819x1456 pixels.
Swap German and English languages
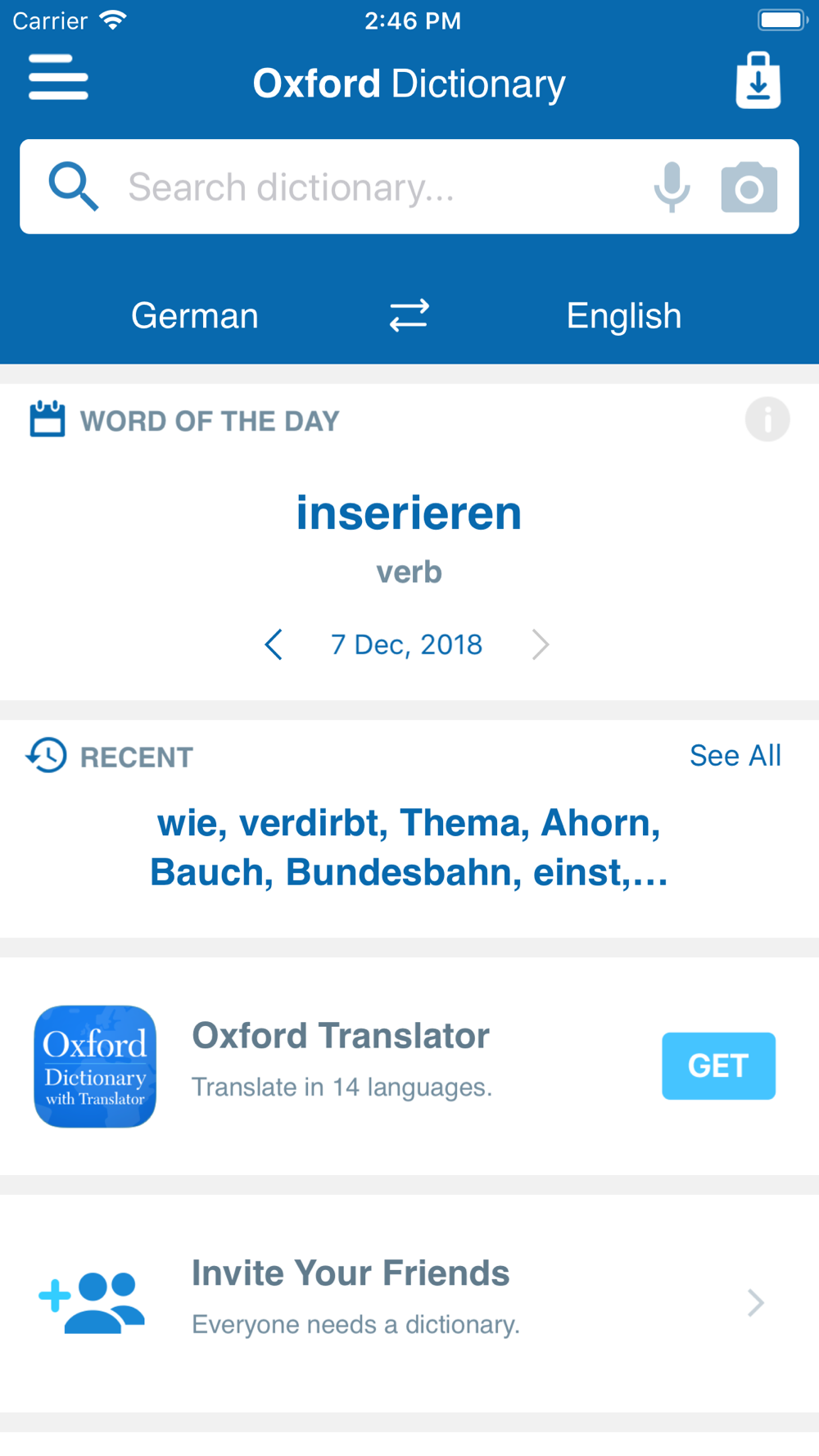coord(409,315)
